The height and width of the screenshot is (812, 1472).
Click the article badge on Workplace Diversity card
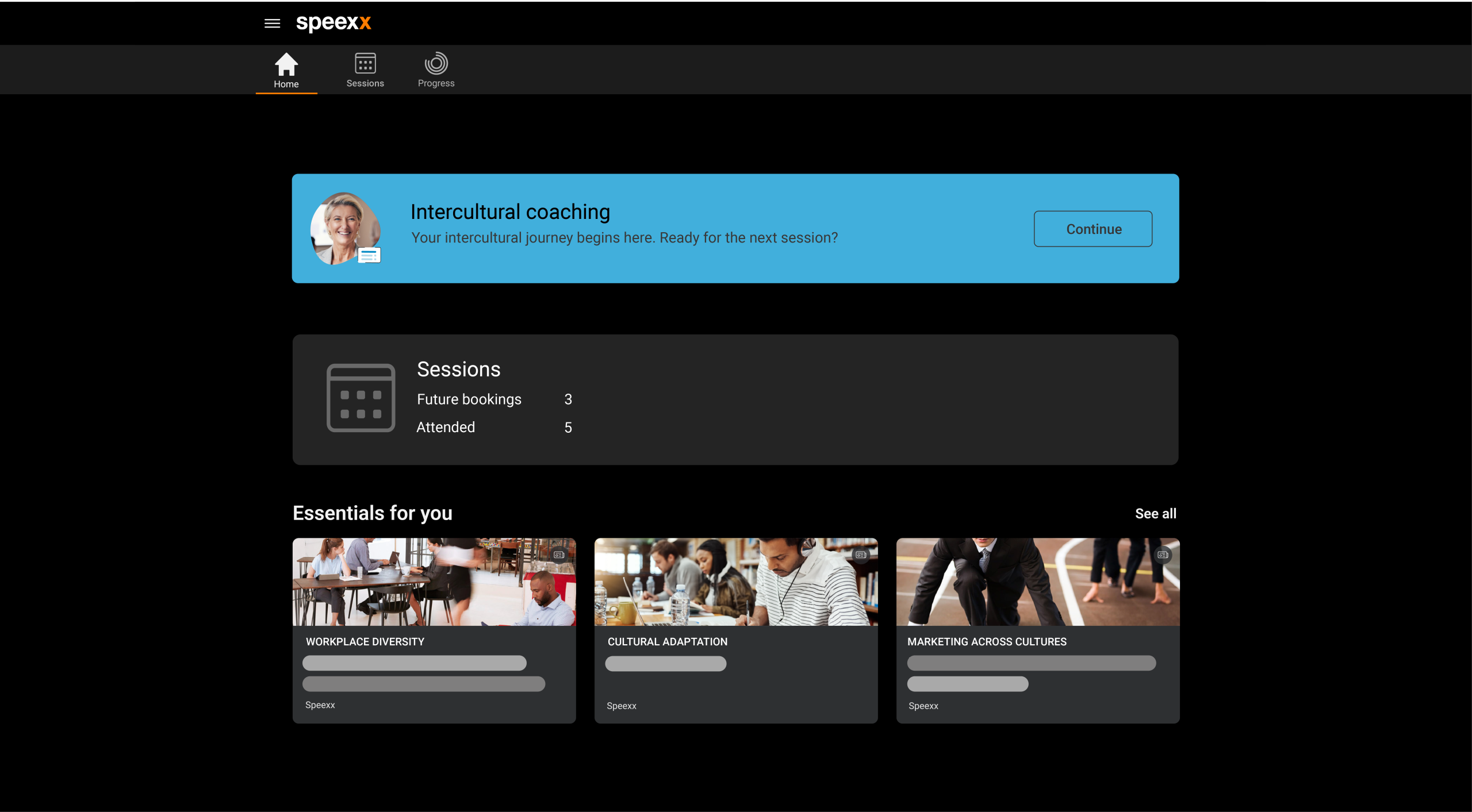559,555
